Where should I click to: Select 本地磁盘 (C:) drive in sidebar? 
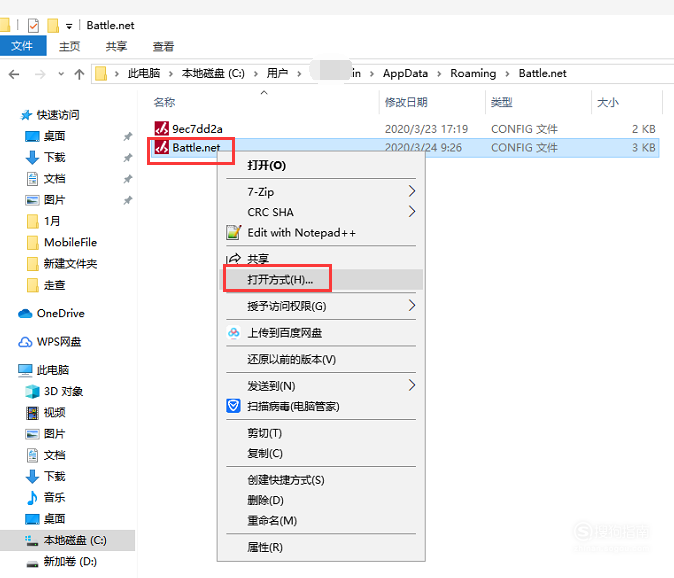tap(67, 540)
